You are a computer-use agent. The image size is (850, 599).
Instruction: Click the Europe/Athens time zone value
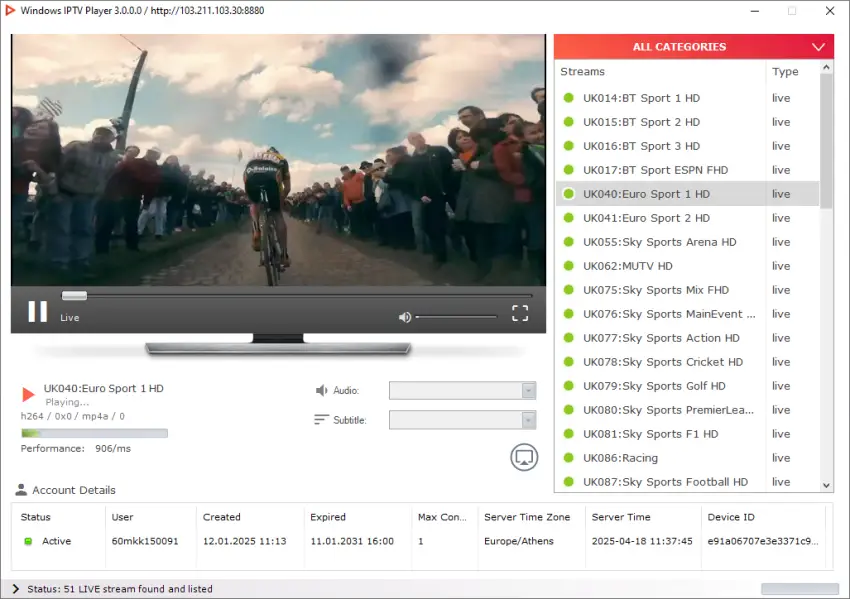click(519, 541)
